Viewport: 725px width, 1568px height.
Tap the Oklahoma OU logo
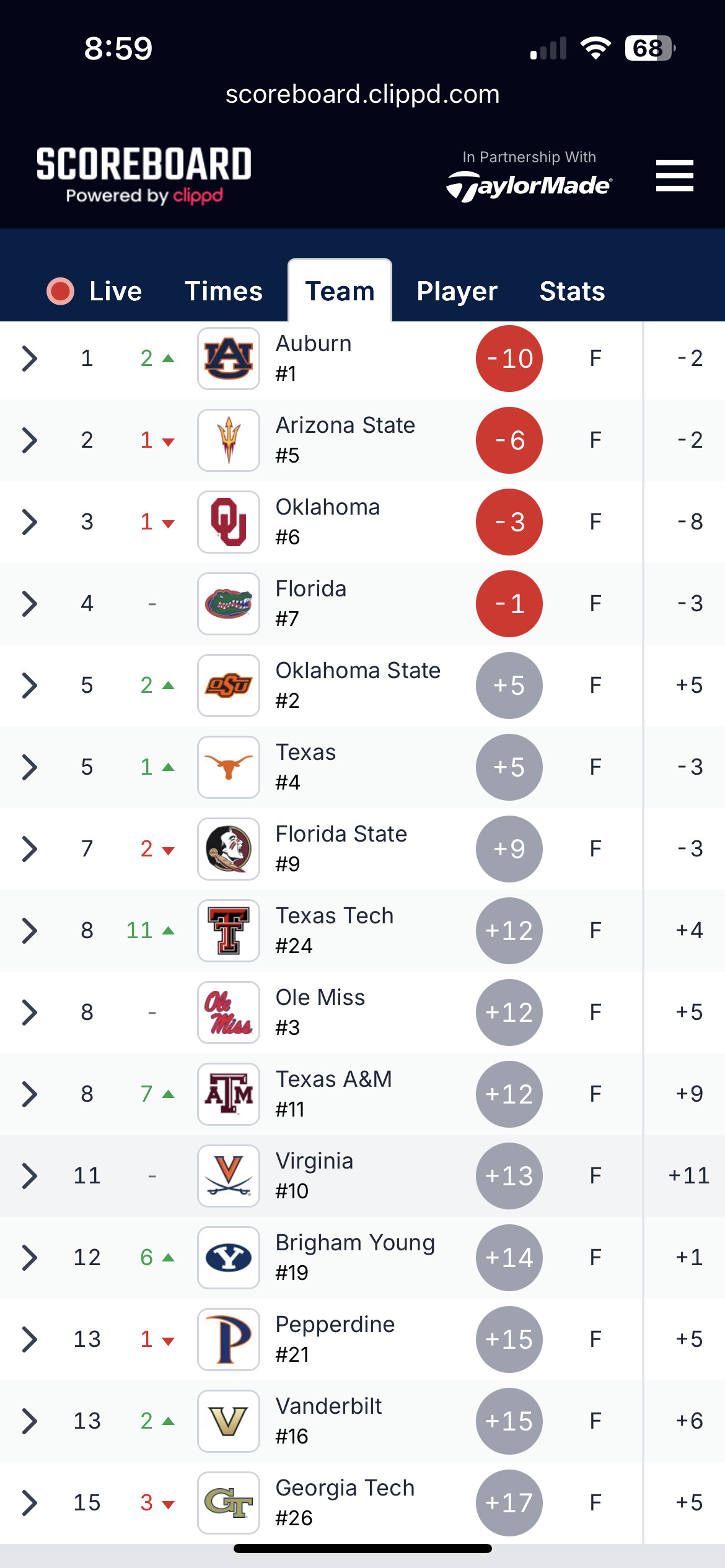tap(229, 522)
